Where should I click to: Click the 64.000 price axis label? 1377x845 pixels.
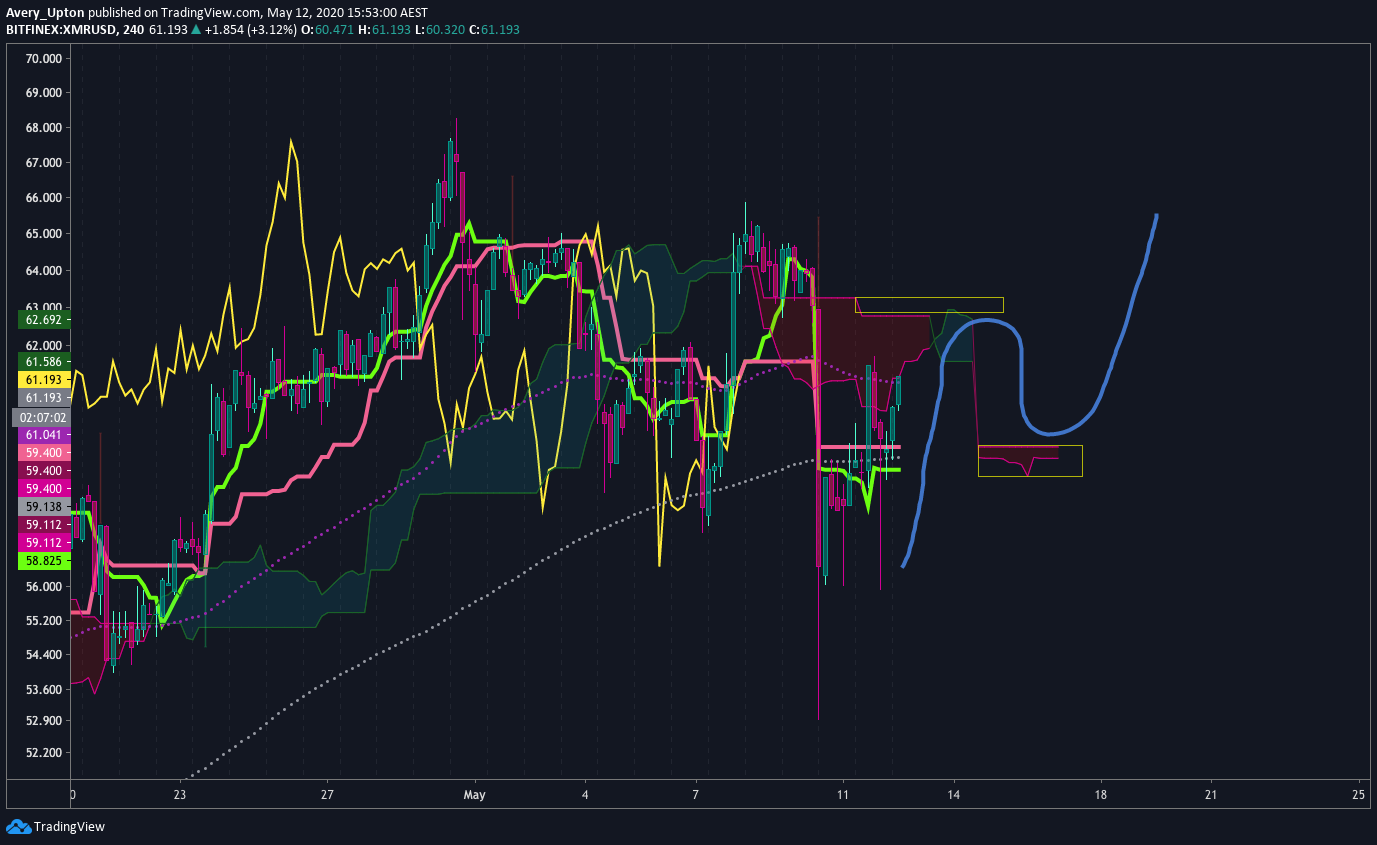point(43,271)
